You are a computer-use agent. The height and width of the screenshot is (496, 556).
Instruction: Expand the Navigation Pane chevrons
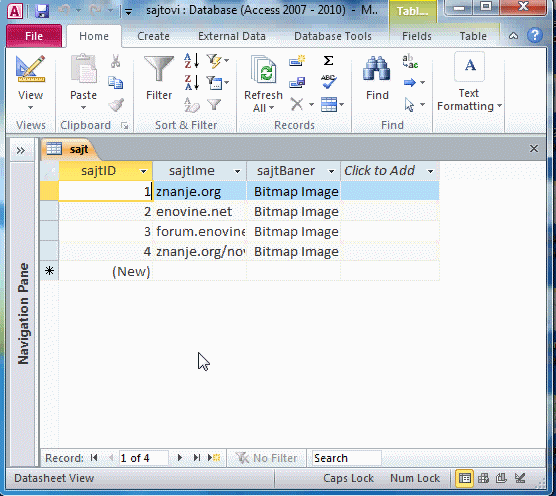point(21,150)
